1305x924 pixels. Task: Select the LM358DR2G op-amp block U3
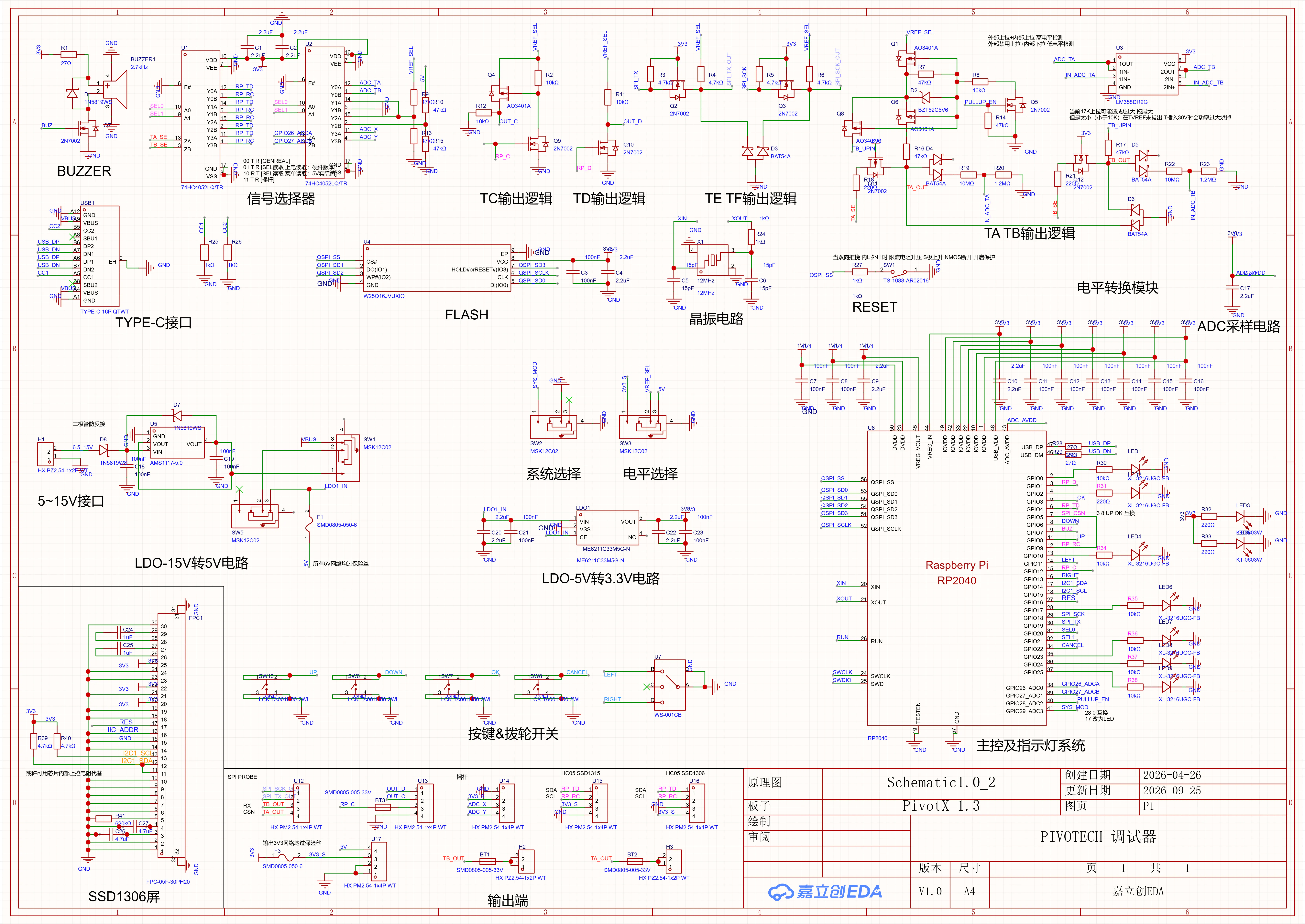pos(1147,74)
